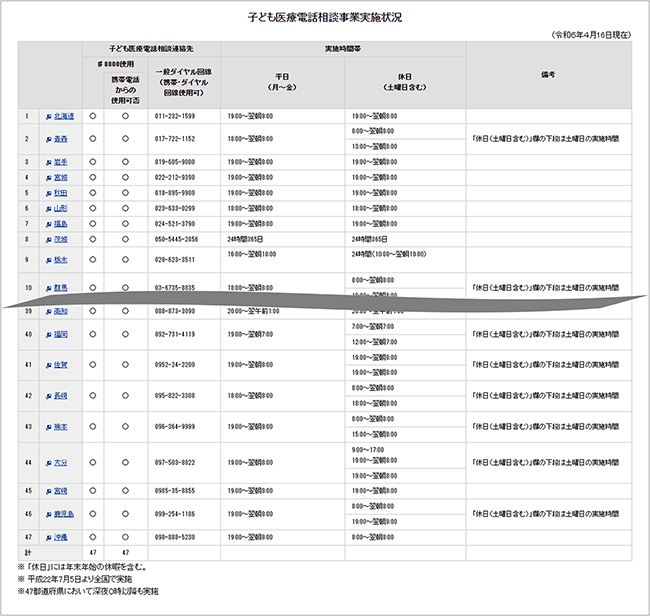Click the external link icon beside 北海道
650x616 pixels.
[48, 116]
